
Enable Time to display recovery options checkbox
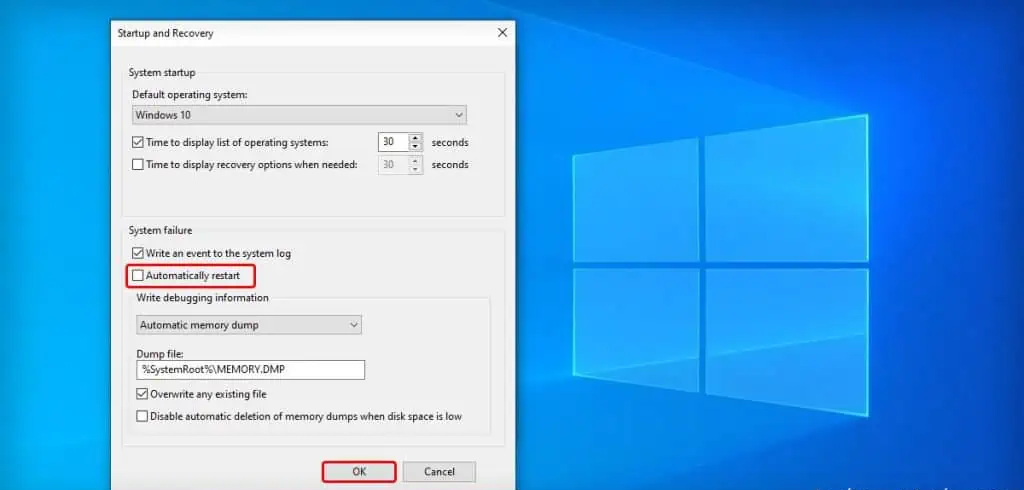139,165
